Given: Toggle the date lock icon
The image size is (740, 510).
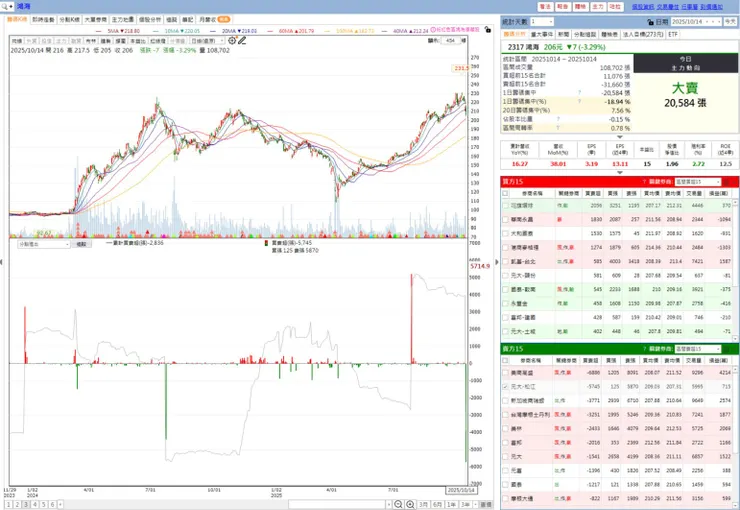Looking at the screenshot, I should coord(651,22).
